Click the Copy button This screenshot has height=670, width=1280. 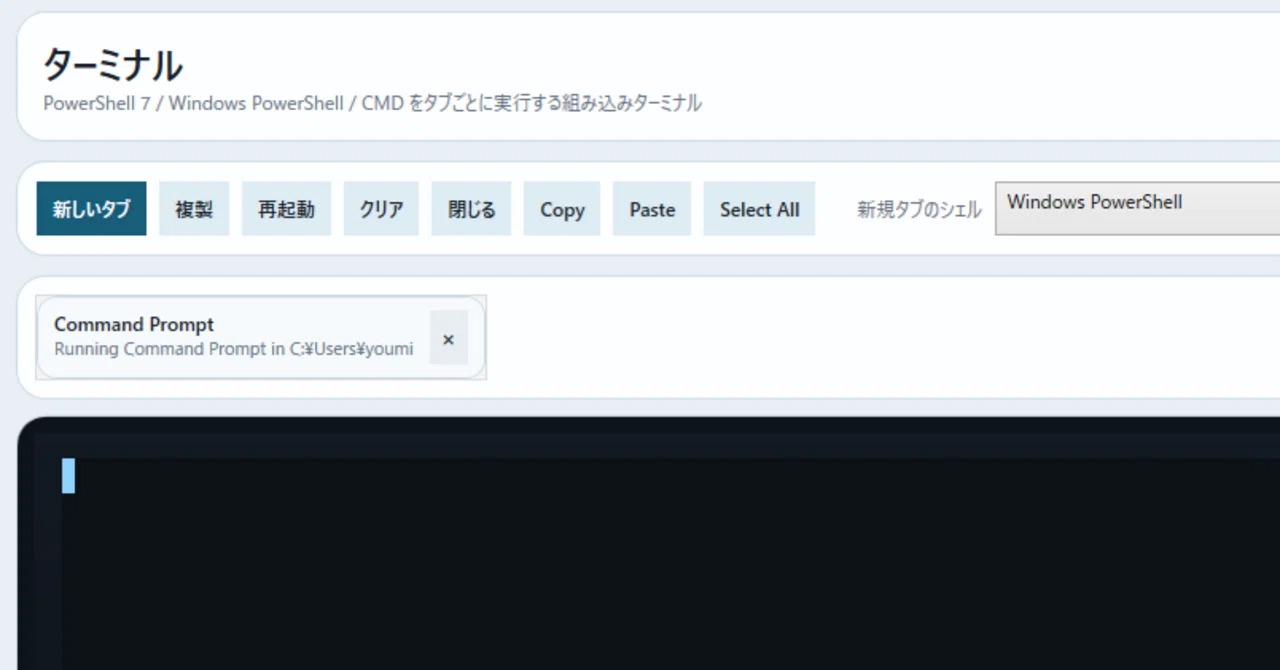tap(562, 209)
